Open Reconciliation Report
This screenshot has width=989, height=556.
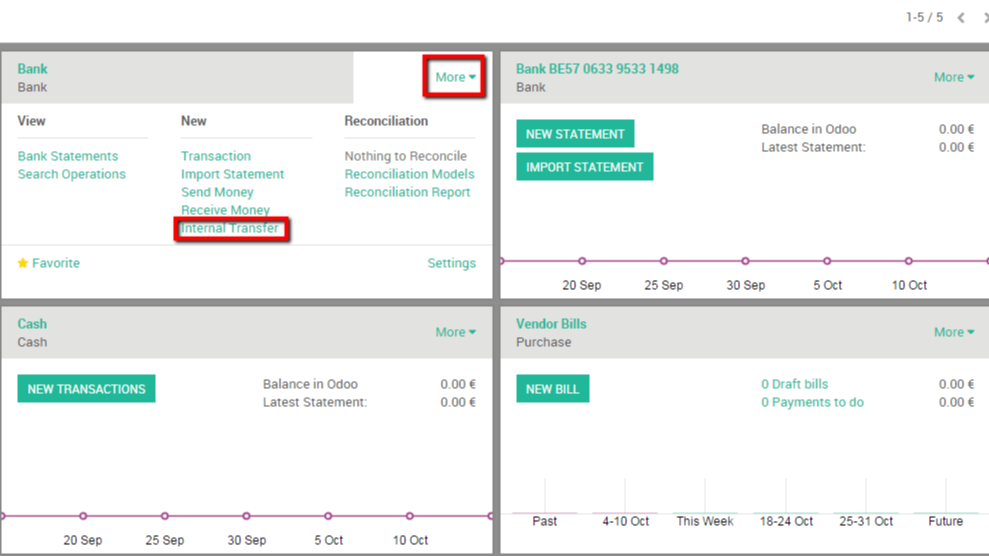pos(407,192)
